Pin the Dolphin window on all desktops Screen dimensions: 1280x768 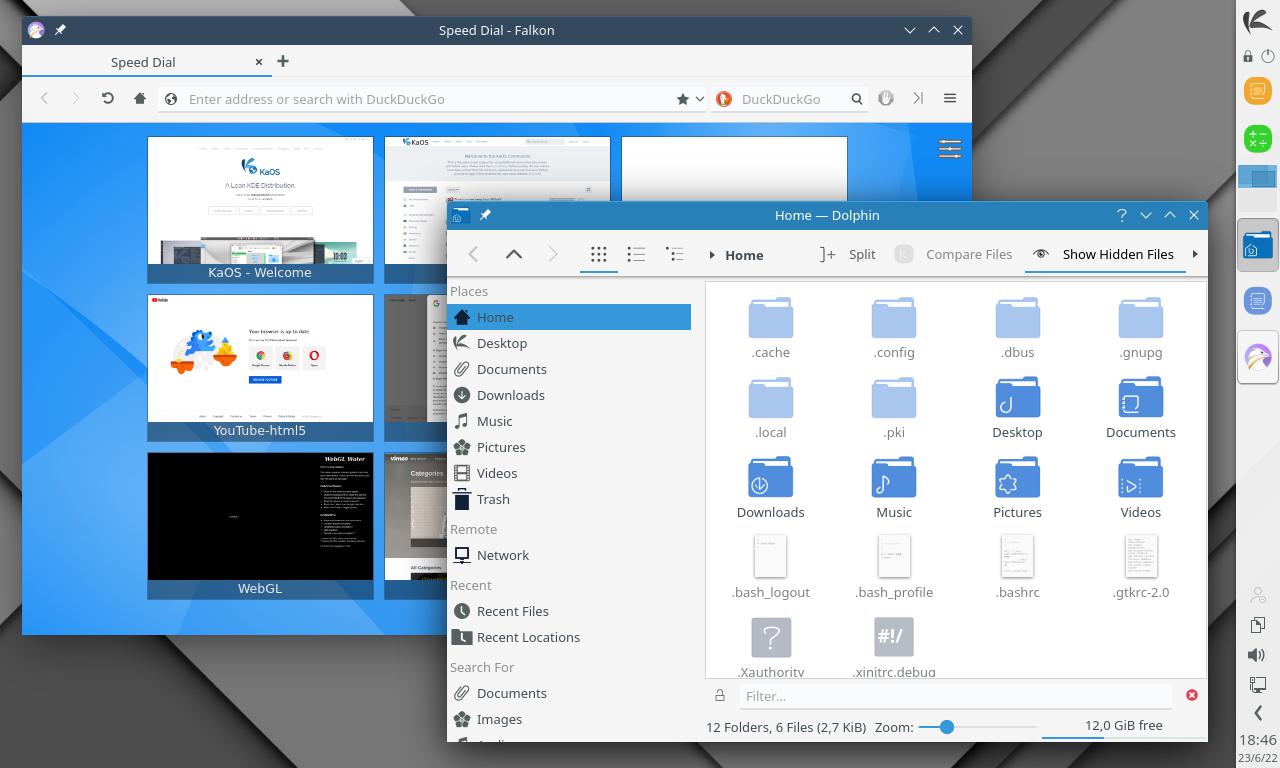pos(485,215)
